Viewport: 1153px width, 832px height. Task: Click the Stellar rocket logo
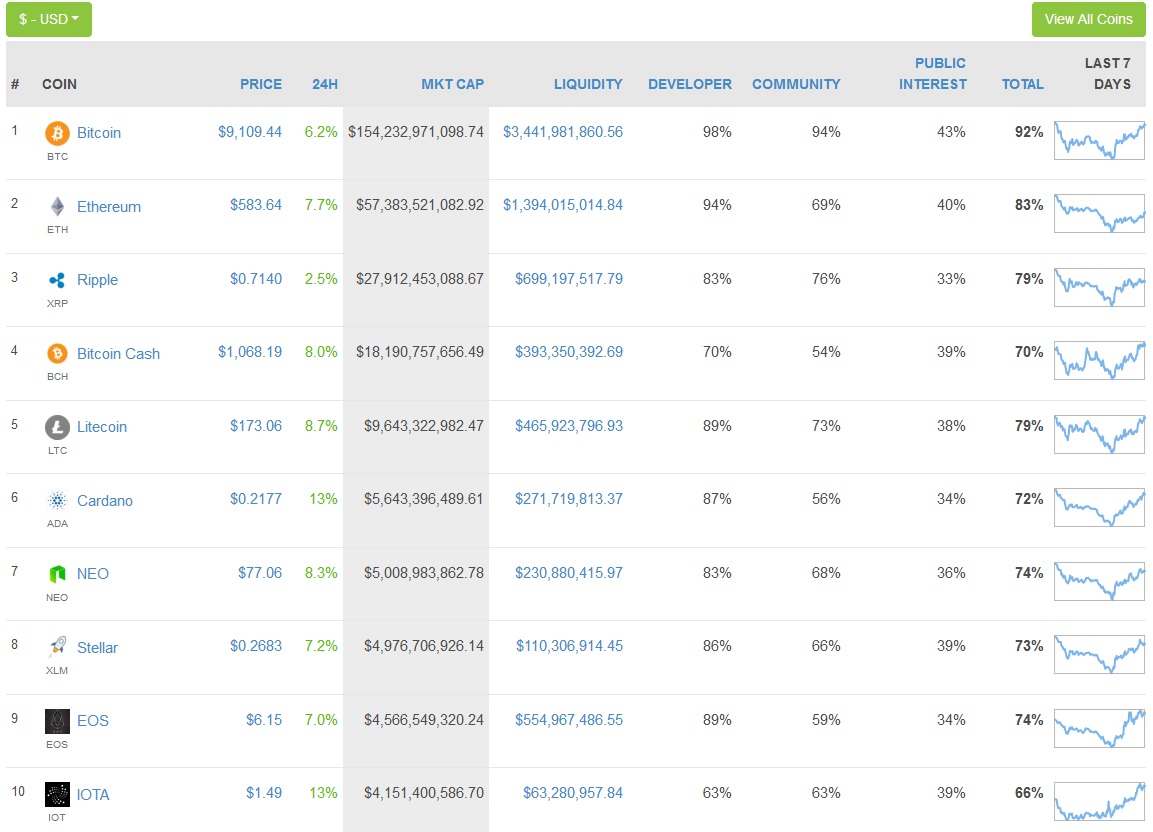pyautogui.click(x=57, y=647)
